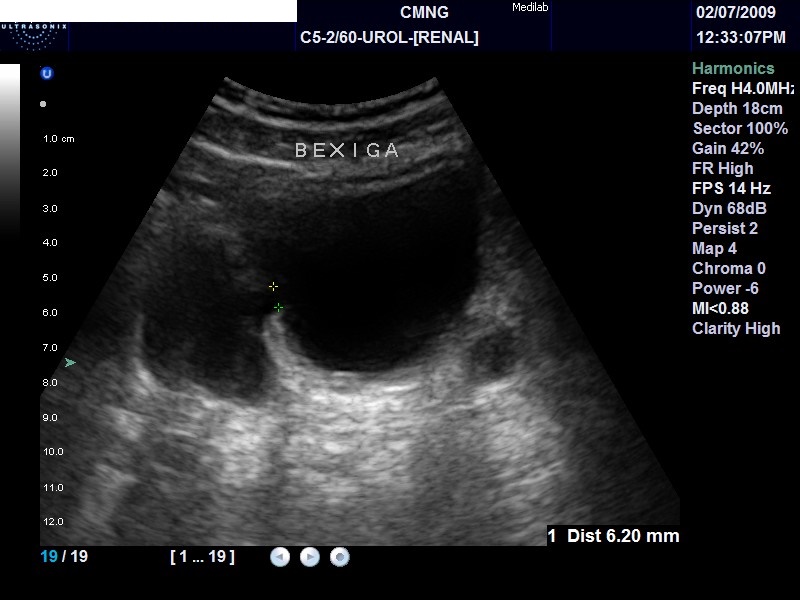Click Dyn 68dB parameter

coord(729,208)
